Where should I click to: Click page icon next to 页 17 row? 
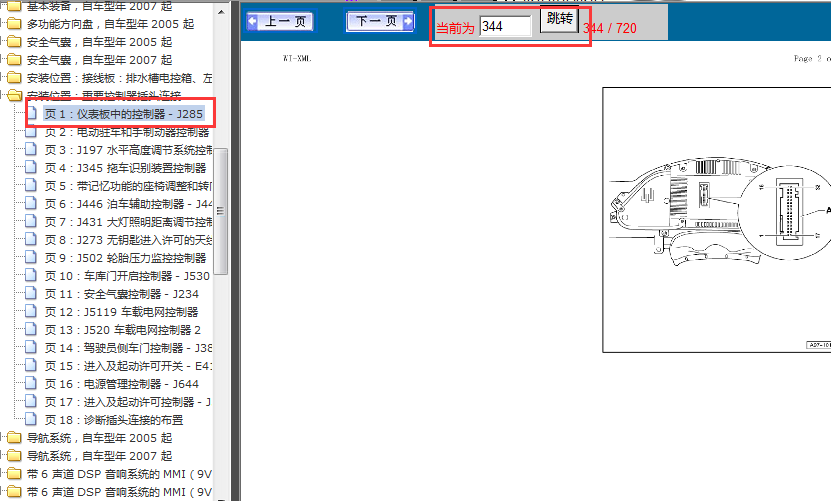31,402
